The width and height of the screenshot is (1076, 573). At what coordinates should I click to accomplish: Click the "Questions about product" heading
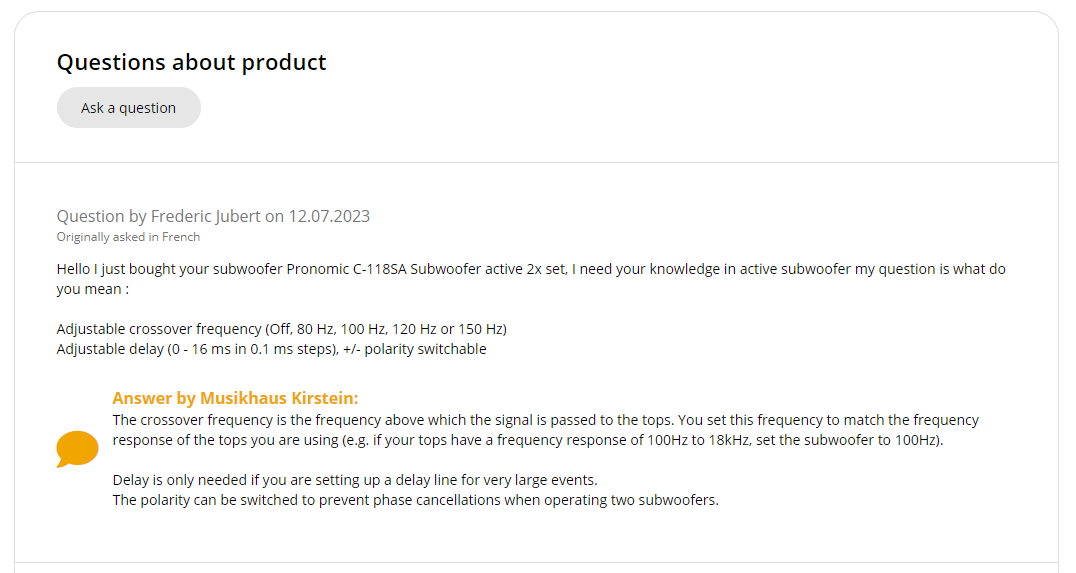click(x=191, y=62)
